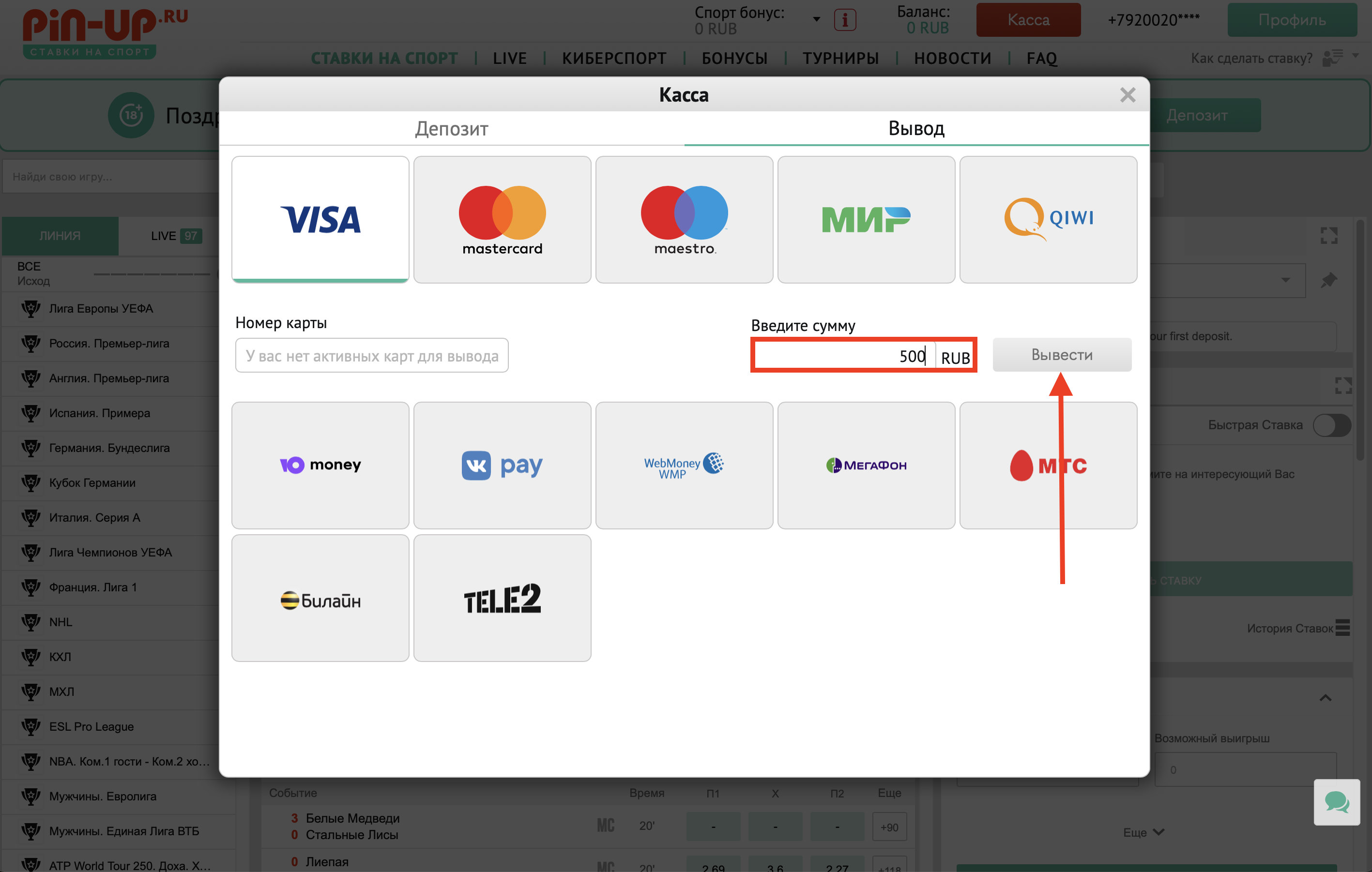Click the Возможный выигрыш value field
The image size is (1372, 872).
(x=1245, y=769)
